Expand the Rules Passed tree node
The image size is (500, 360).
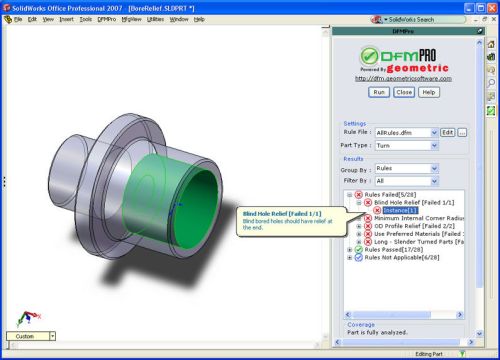point(349,249)
